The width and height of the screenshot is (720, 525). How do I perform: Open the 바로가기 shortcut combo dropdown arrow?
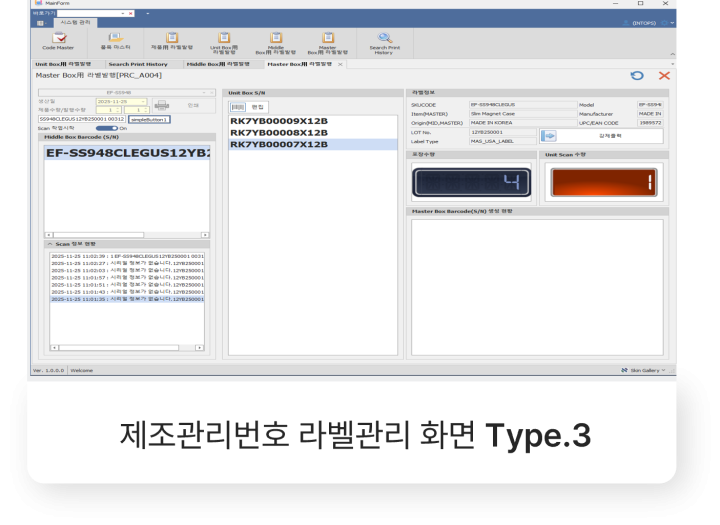[x=123, y=13]
